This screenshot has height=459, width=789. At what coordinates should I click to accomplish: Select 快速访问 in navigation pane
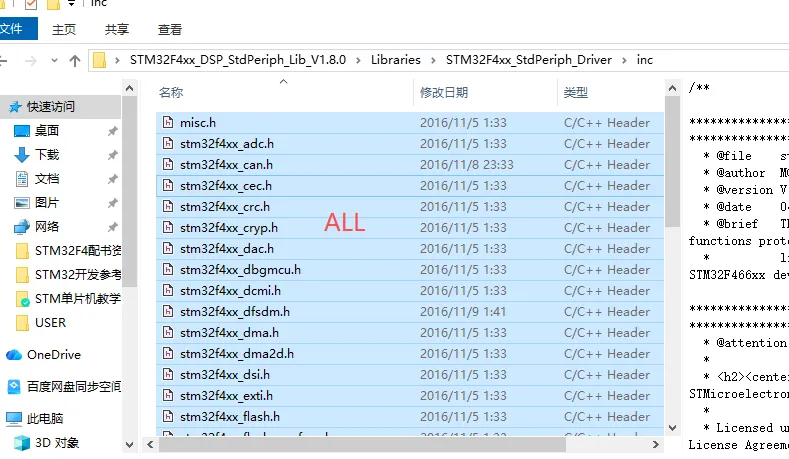51,107
